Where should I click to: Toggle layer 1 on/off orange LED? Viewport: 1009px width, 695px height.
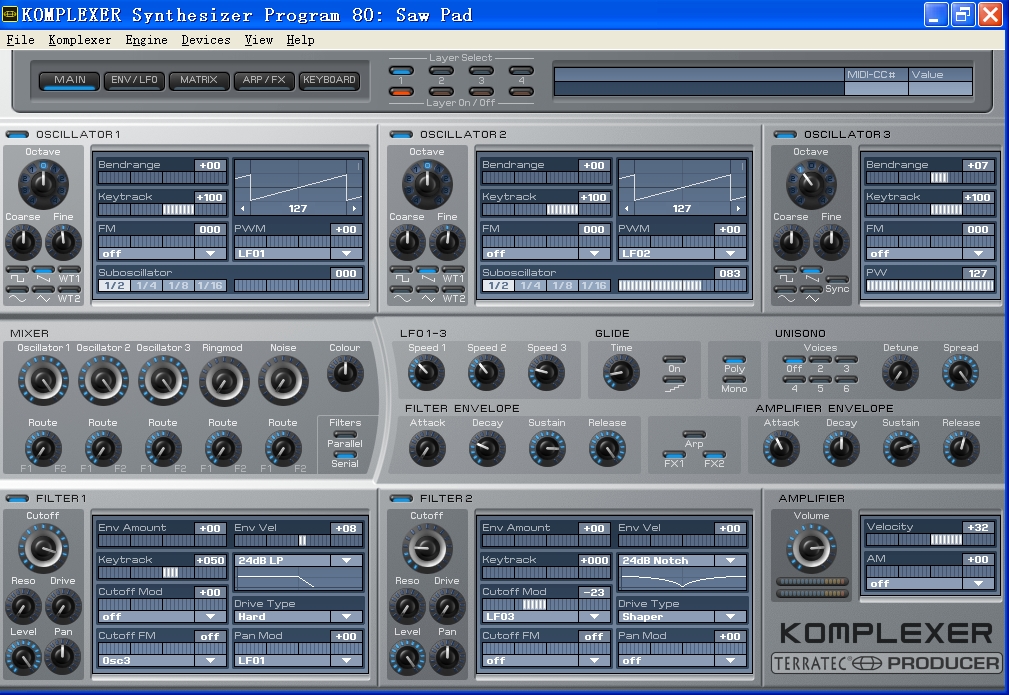point(402,92)
